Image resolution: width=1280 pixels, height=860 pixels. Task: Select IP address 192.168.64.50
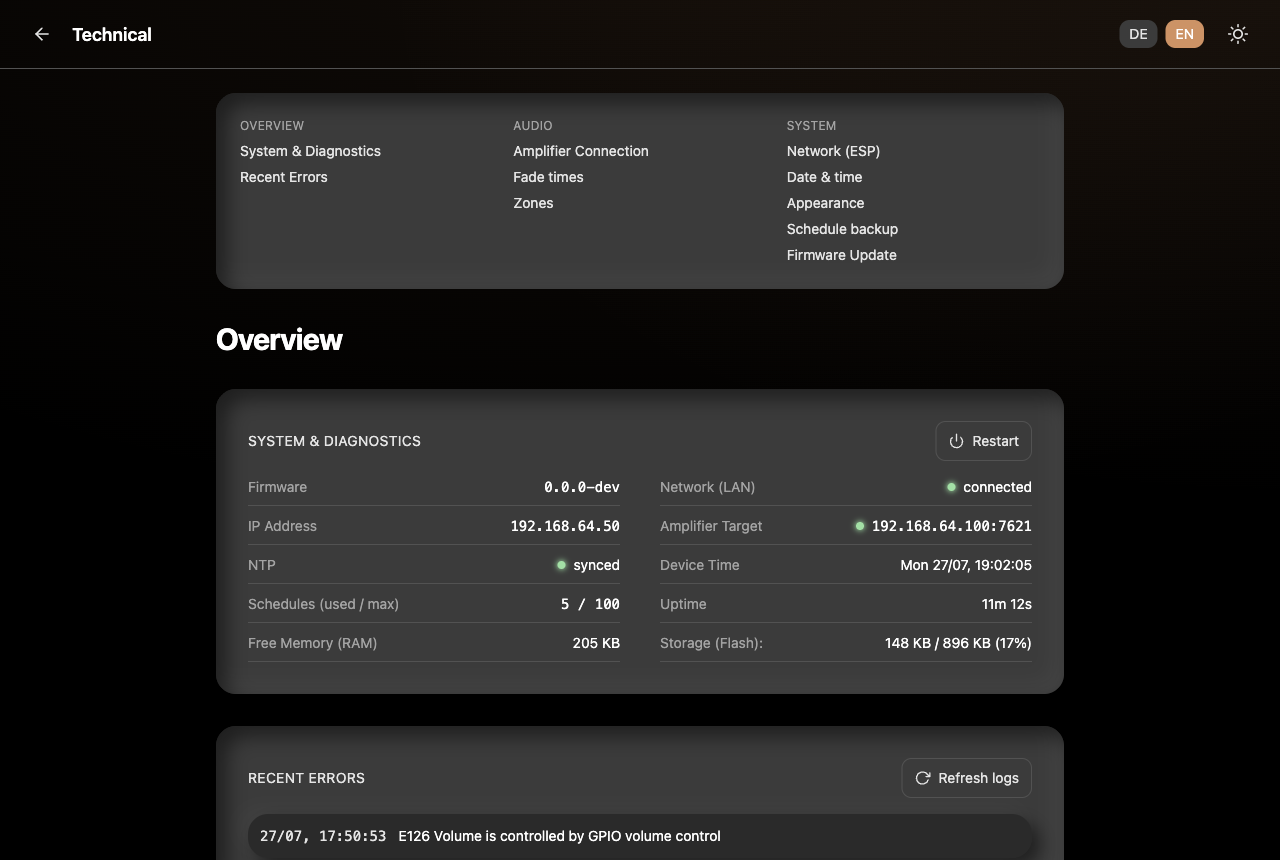click(x=565, y=526)
